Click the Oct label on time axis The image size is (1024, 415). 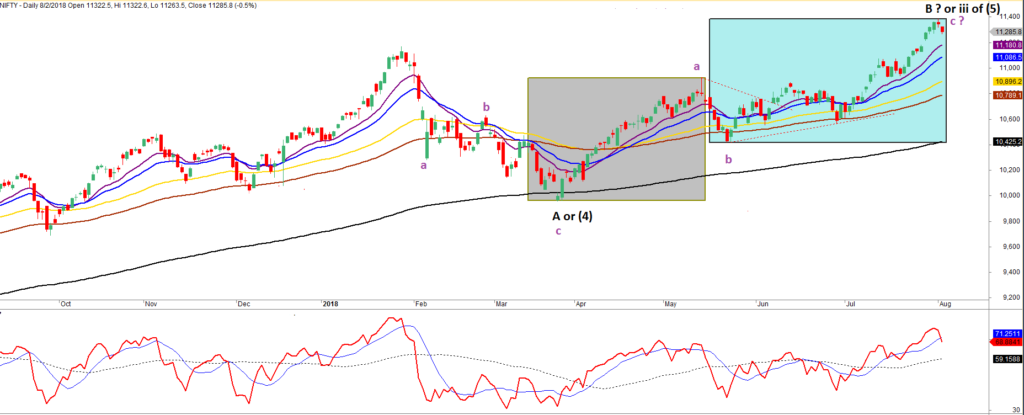[x=66, y=304]
